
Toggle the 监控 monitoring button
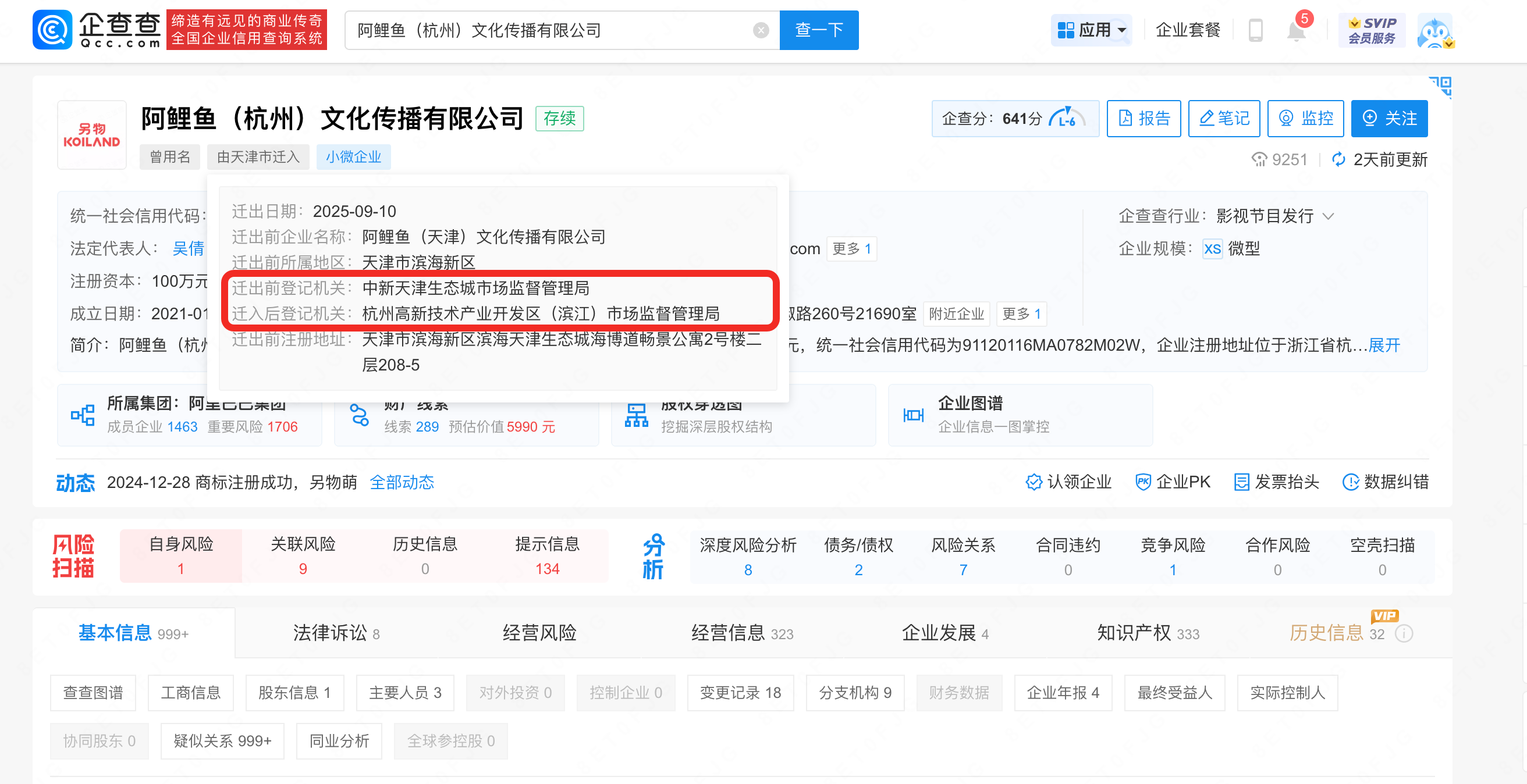point(1305,119)
